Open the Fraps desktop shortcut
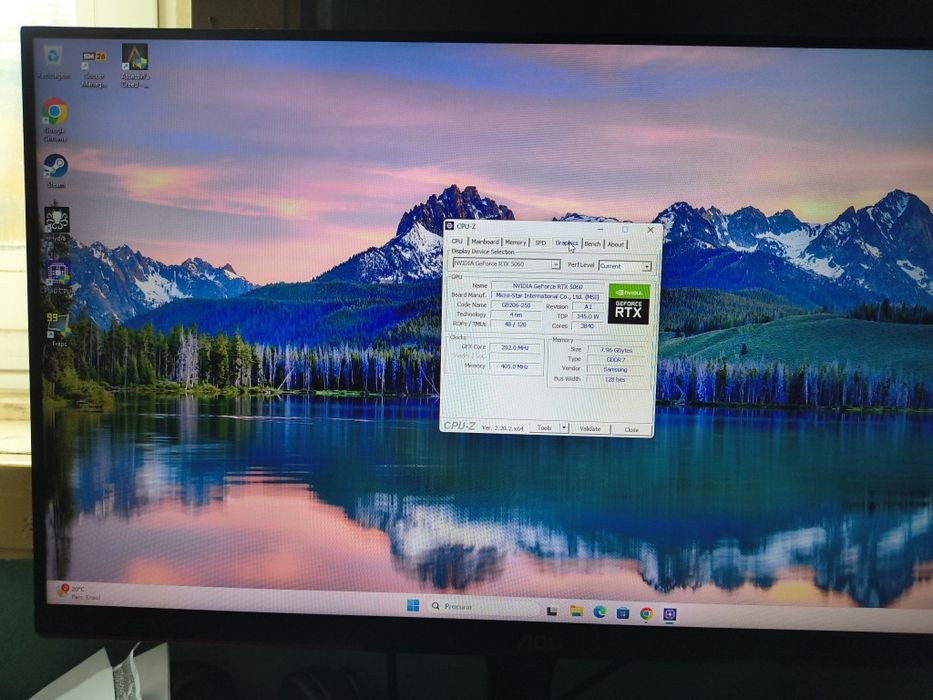Screen dimensions: 933x700 [x=59, y=329]
